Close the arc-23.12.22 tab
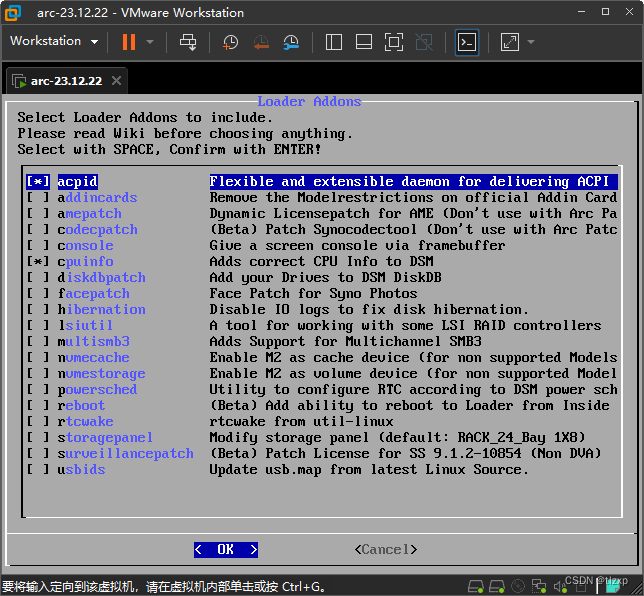The width and height of the screenshot is (644, 596). (117, 81)
